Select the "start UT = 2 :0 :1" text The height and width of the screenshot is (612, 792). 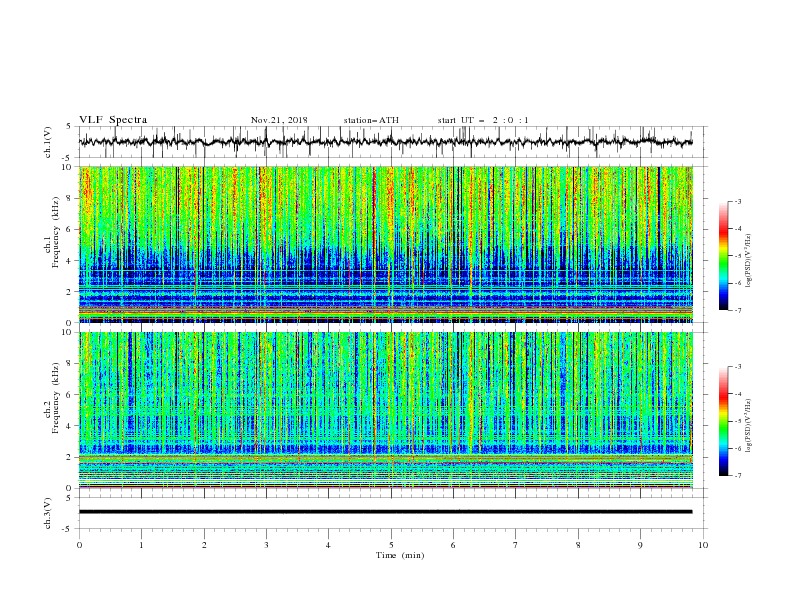pyautogui.click(x=483, y=120)
